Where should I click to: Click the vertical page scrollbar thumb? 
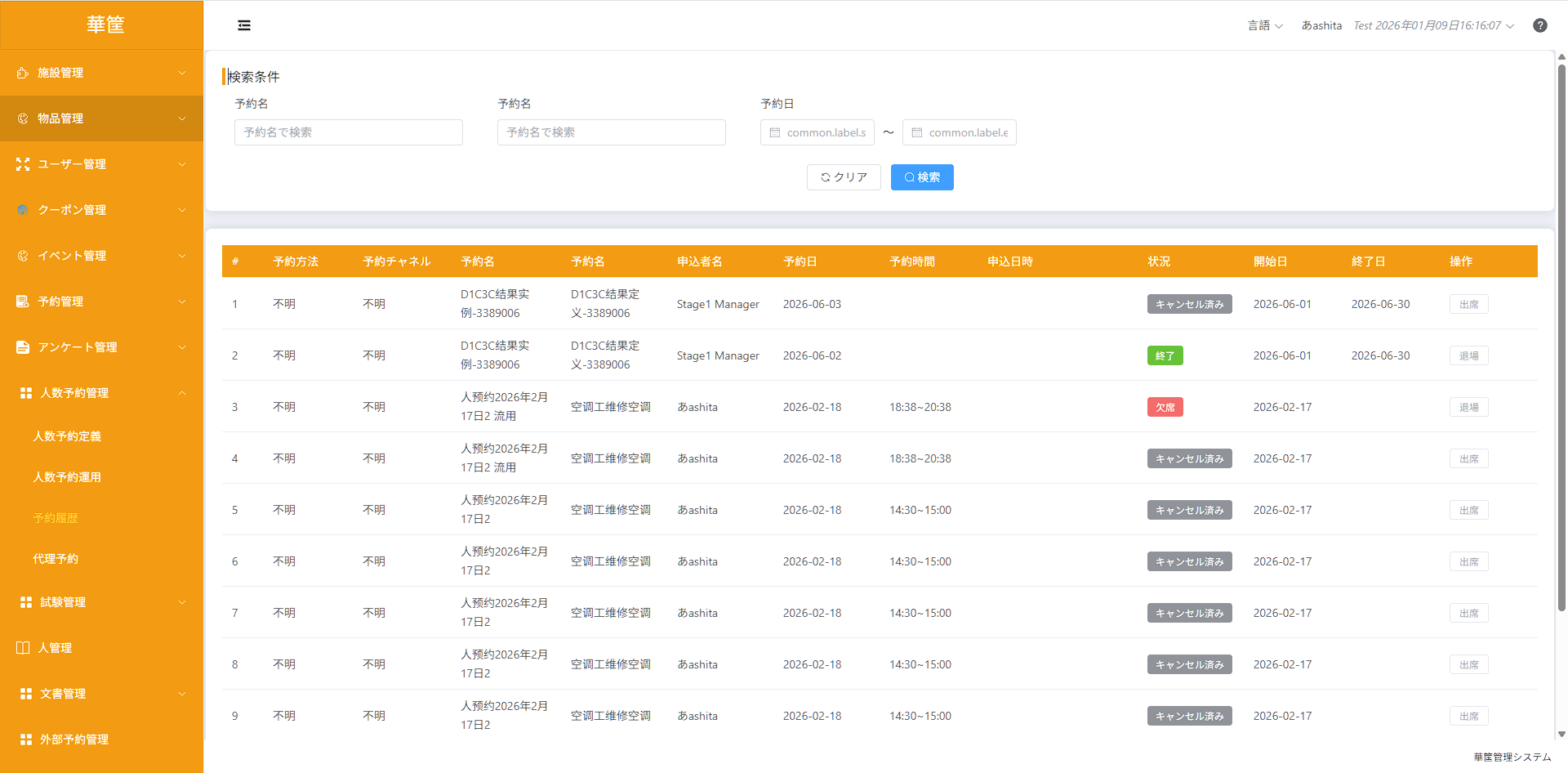click(x=1561, y=337)
